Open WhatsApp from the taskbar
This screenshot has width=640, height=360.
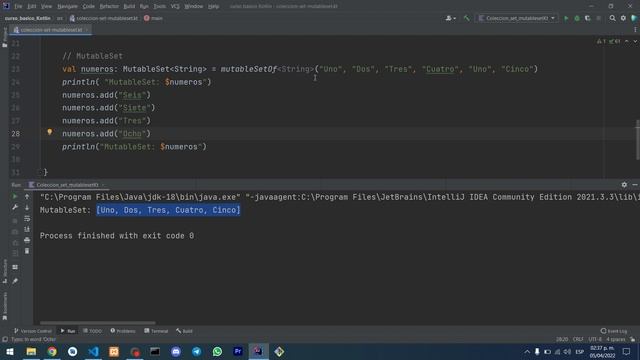pos(217,351)
